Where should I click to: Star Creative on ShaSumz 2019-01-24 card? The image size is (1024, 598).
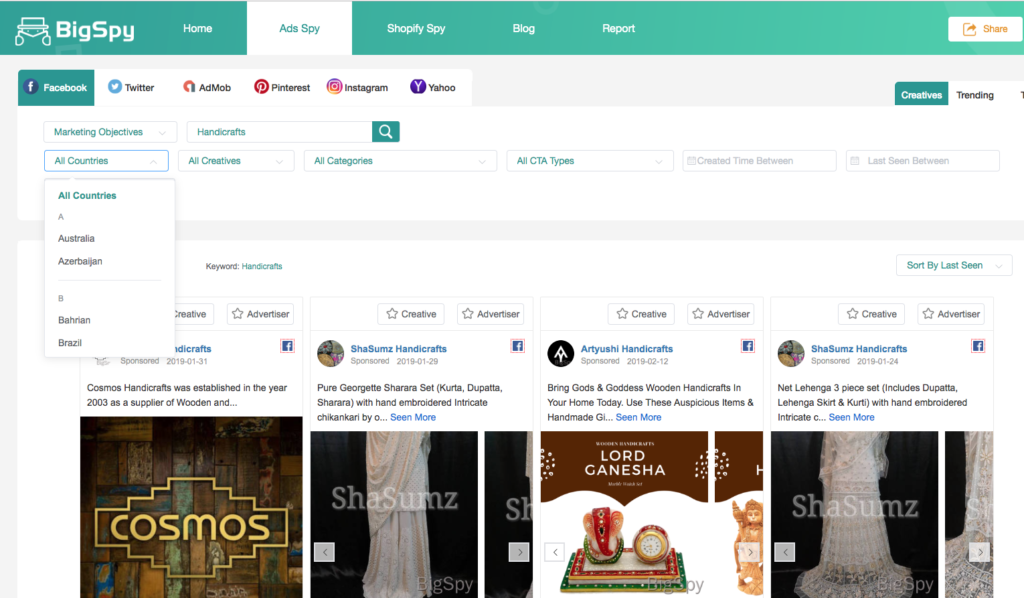click(871, 314)
